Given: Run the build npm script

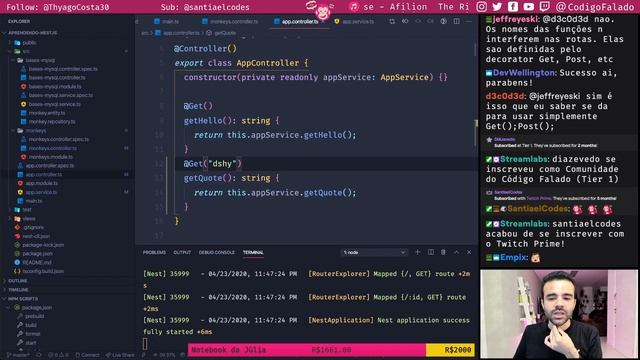Looking at the screenshot, I should click(31, 325).
